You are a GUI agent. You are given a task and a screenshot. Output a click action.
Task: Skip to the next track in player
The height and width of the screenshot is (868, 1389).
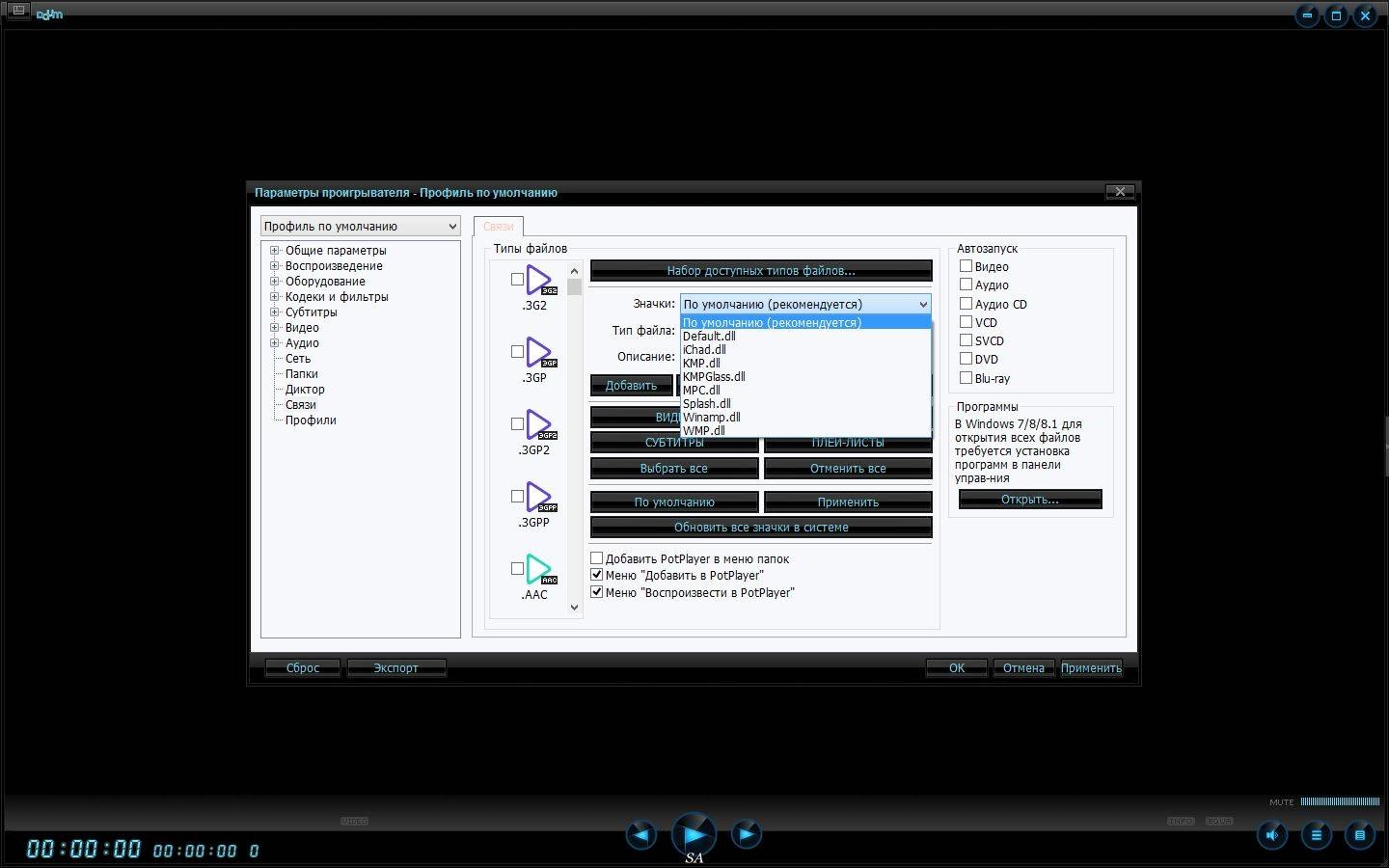click(x=746, y=834)
